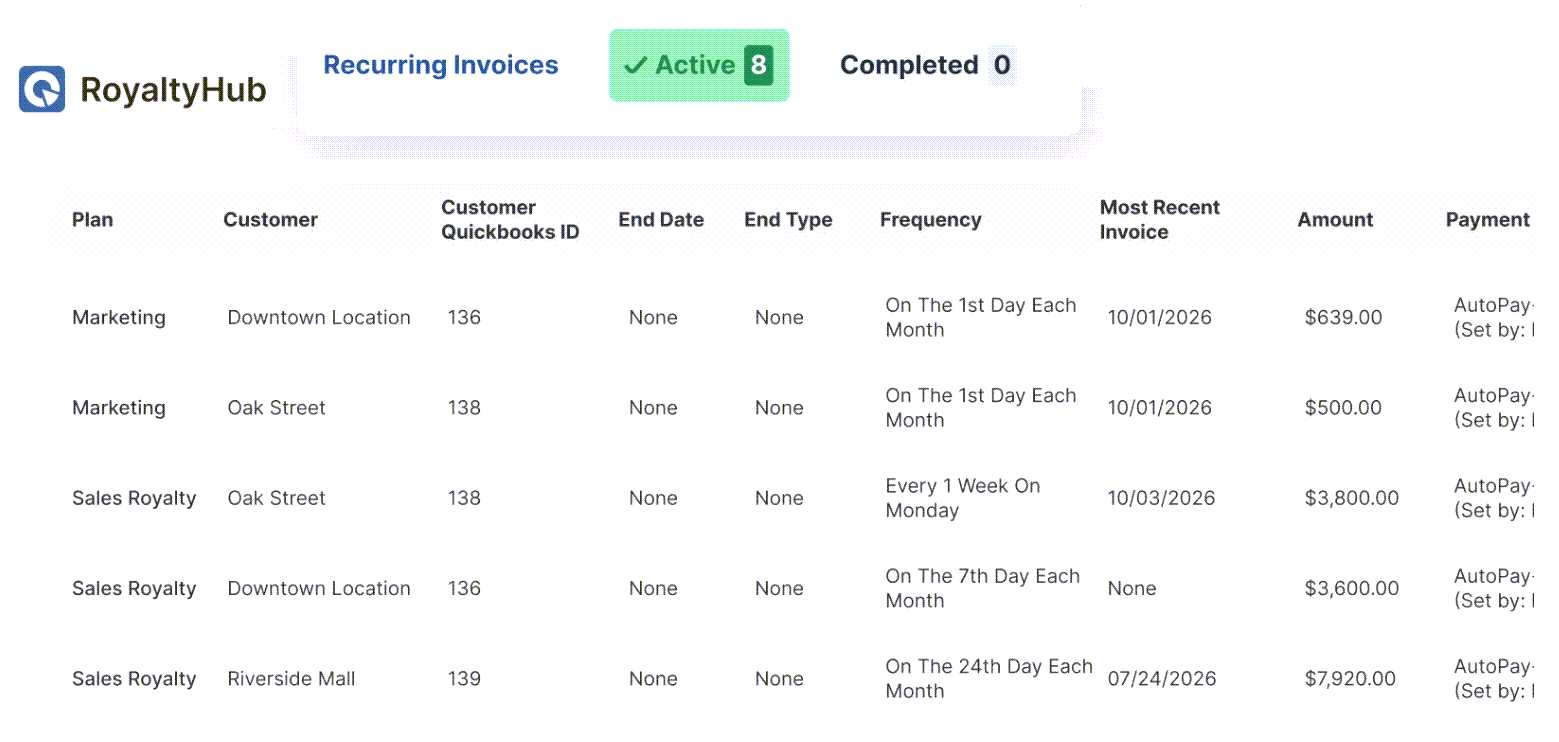Image resolution: width=1559 pixels, height=742 pixels.
Task: Click the Most Recent Invoice column header
Action: pyautogui.click(x=1160, y=220)
